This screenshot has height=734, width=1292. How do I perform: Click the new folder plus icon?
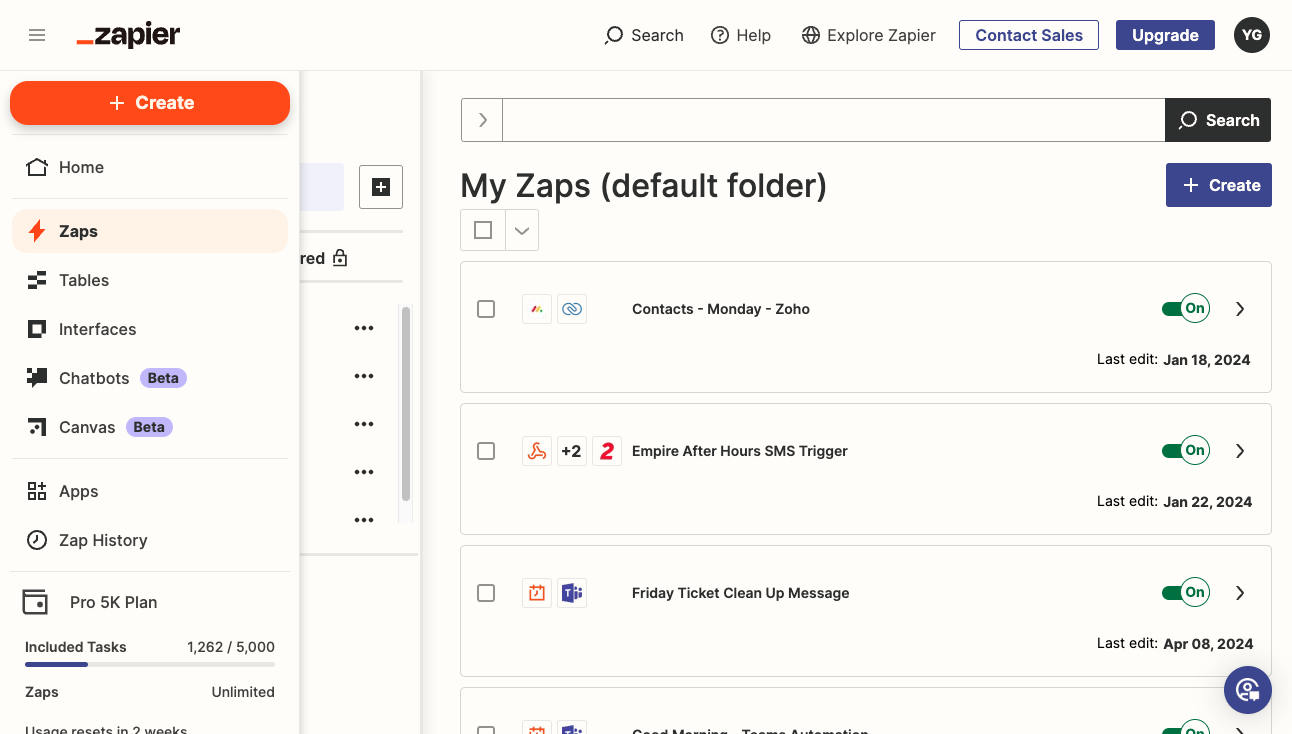coord(381,187)
